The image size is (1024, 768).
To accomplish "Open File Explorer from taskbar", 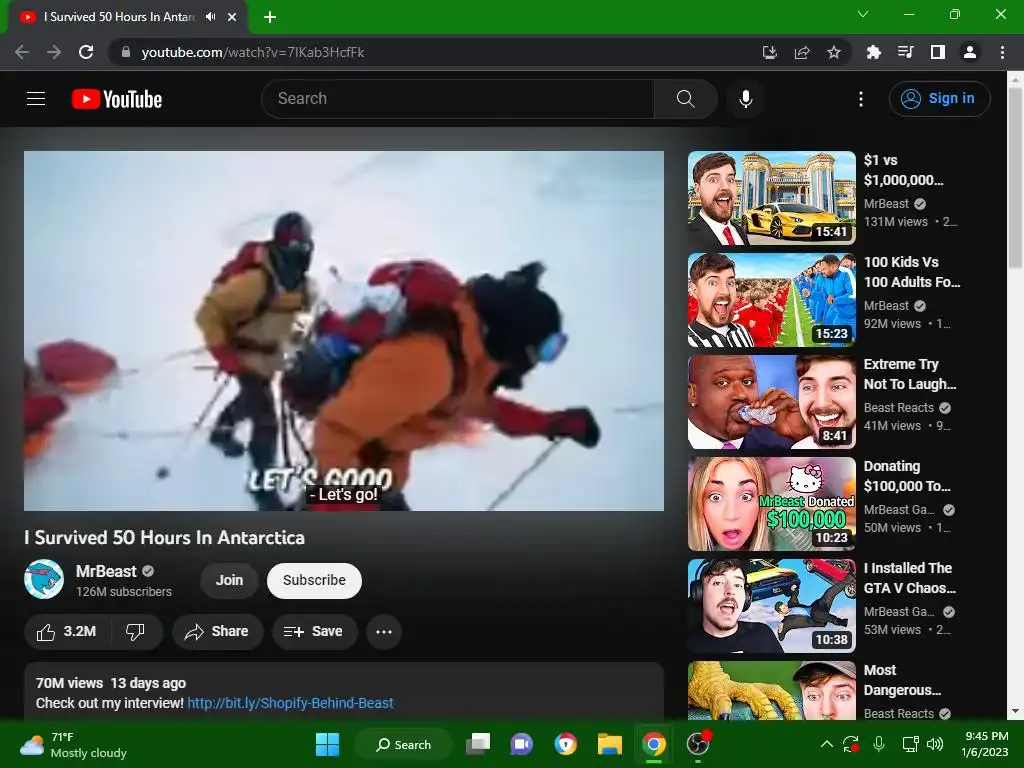I will [609, 744].
